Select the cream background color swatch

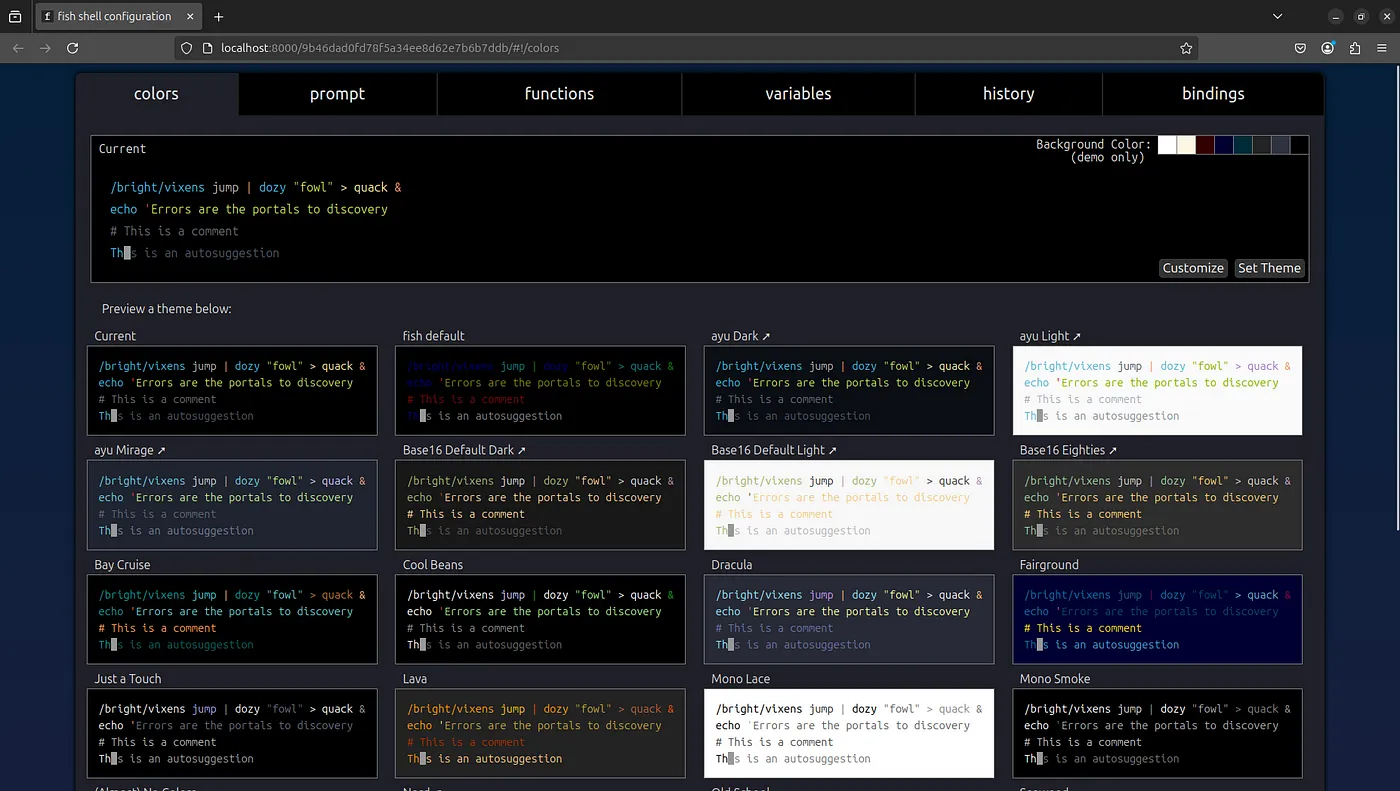[x=1186, y=145]
